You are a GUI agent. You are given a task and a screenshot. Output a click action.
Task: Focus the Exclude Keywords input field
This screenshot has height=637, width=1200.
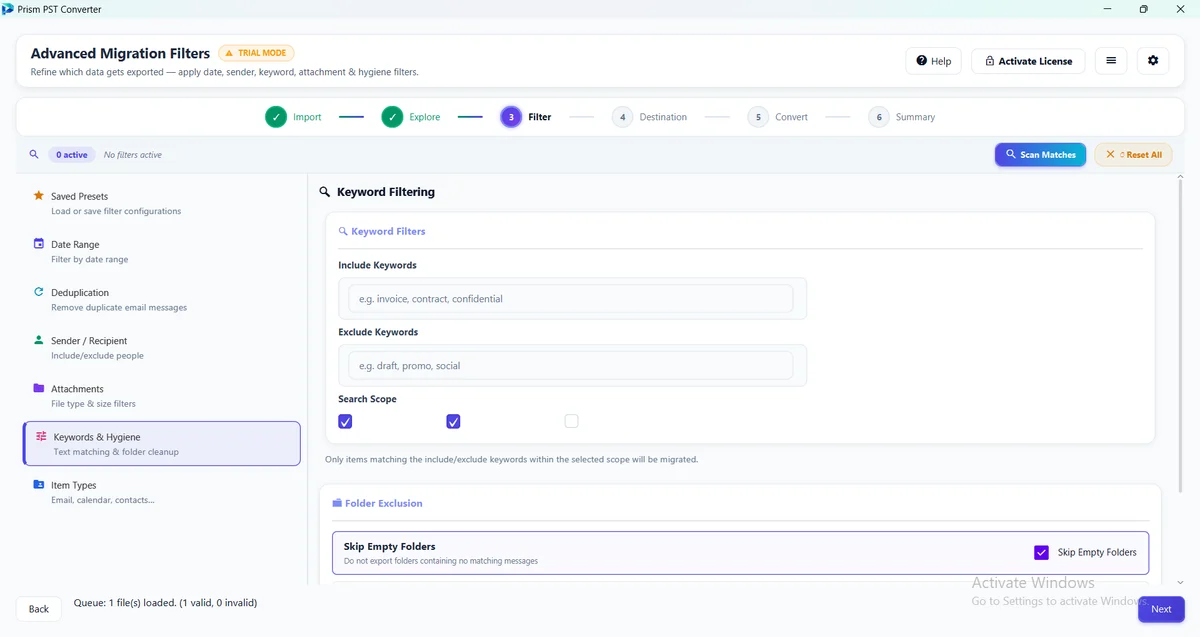(570, 366)
